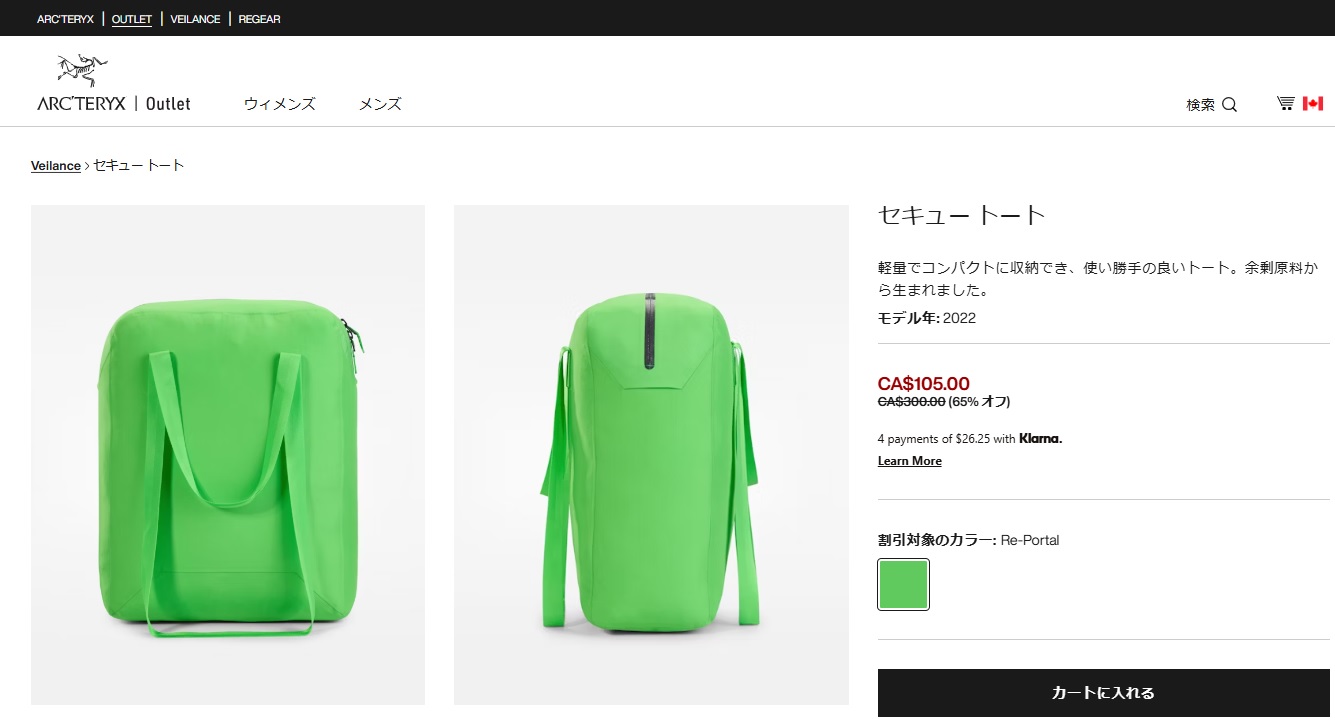This screenshot has width=1335, height=721.
Task: Open the front view tote image
Action: coord(228,454)
